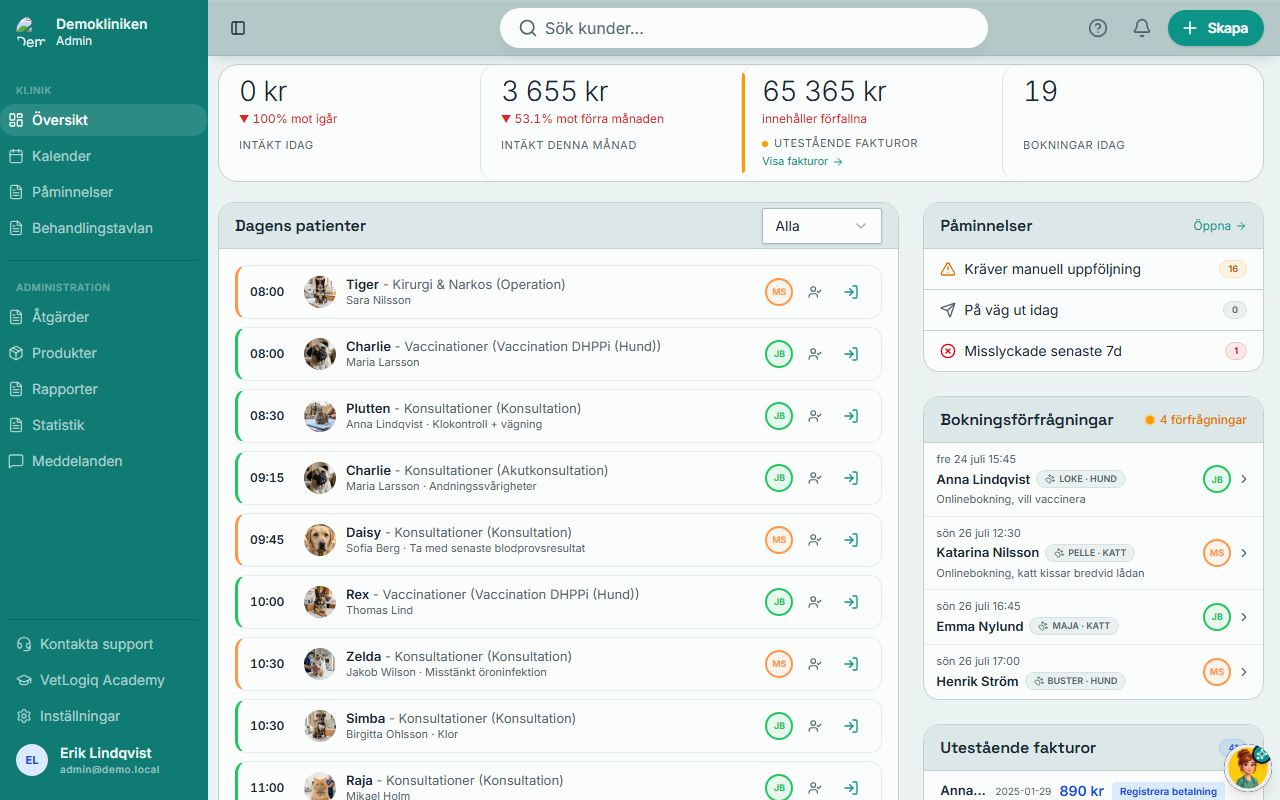
Task: Open the help question mark icon
Action: point(1098,28)
